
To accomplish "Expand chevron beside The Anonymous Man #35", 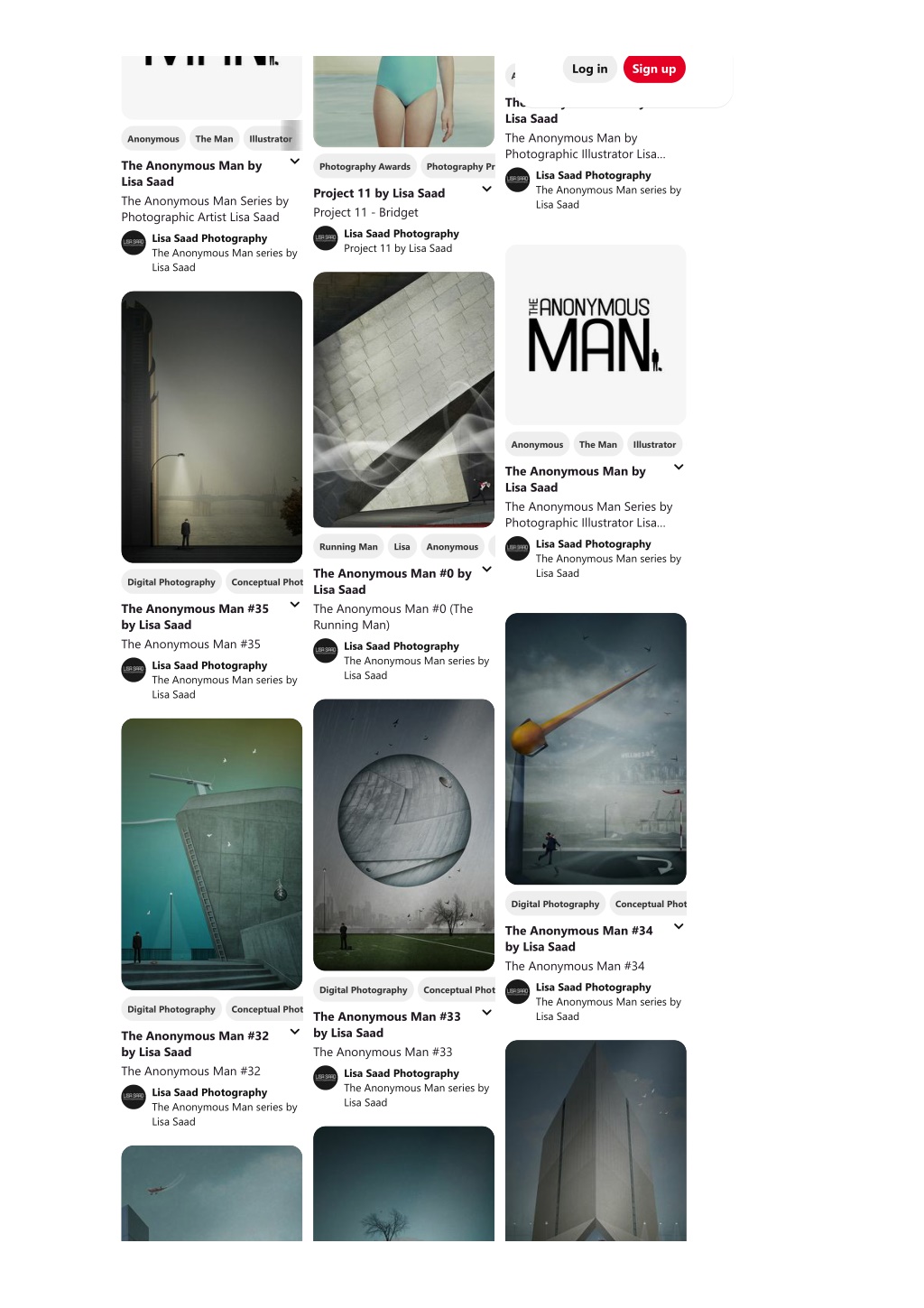I will point(295,605).
